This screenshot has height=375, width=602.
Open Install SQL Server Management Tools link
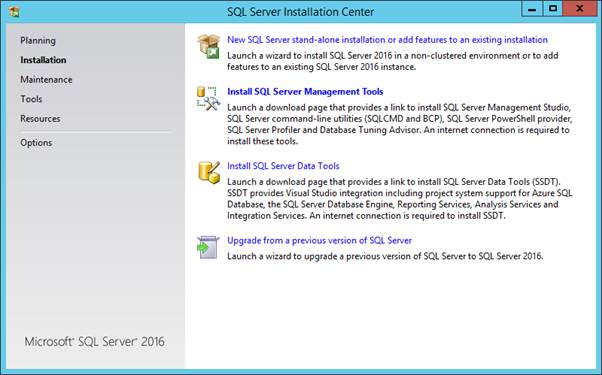(305, 91)
